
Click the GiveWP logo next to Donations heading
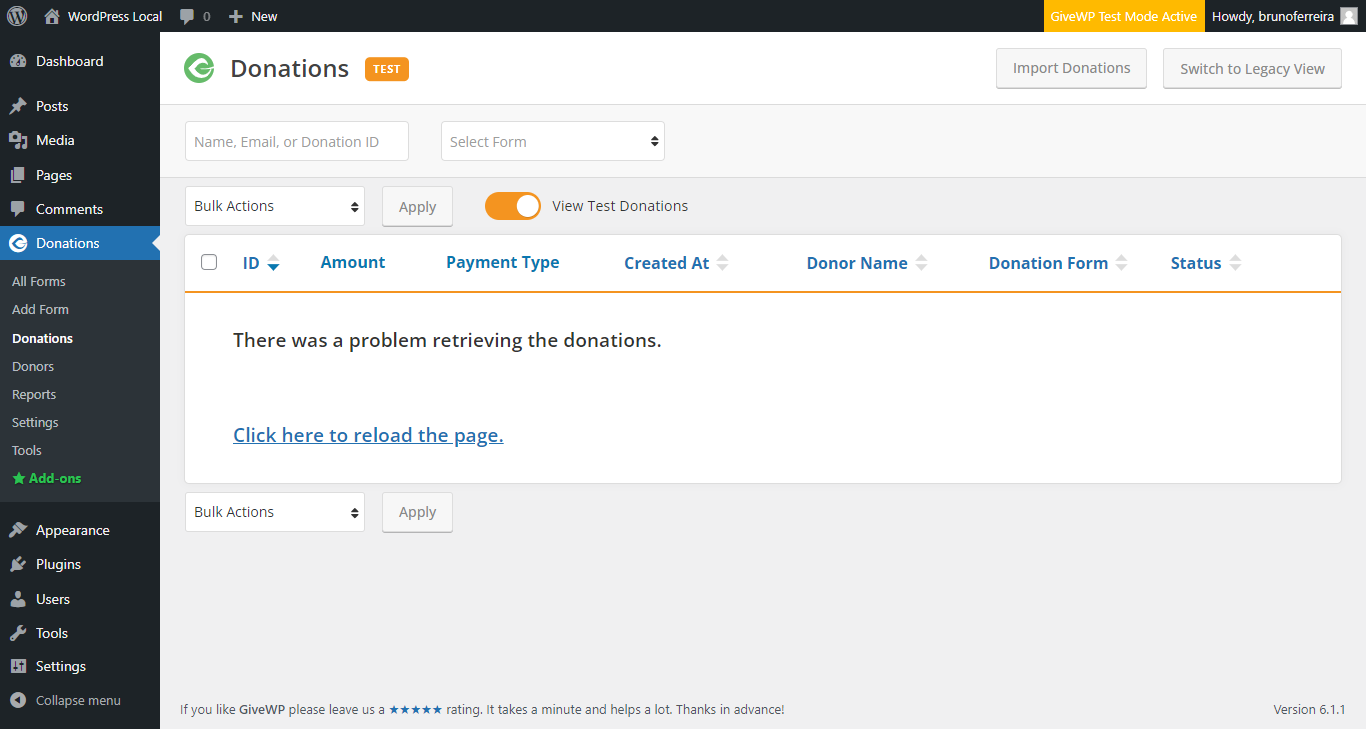coord(199,68)
